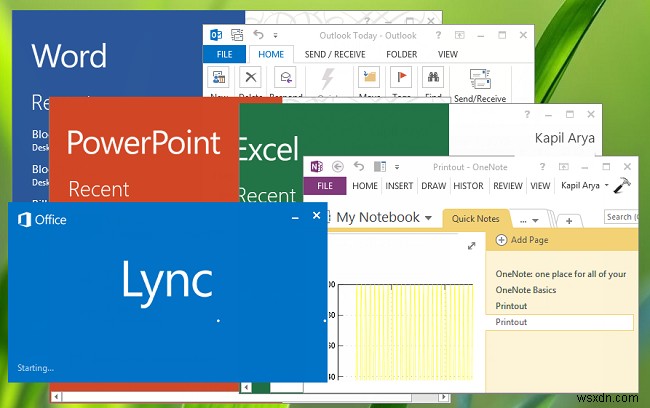Click the Outlook app icon in title bar
Image resolution: width=650 pixels, height=408 pixels.
[x=216, y=35]
